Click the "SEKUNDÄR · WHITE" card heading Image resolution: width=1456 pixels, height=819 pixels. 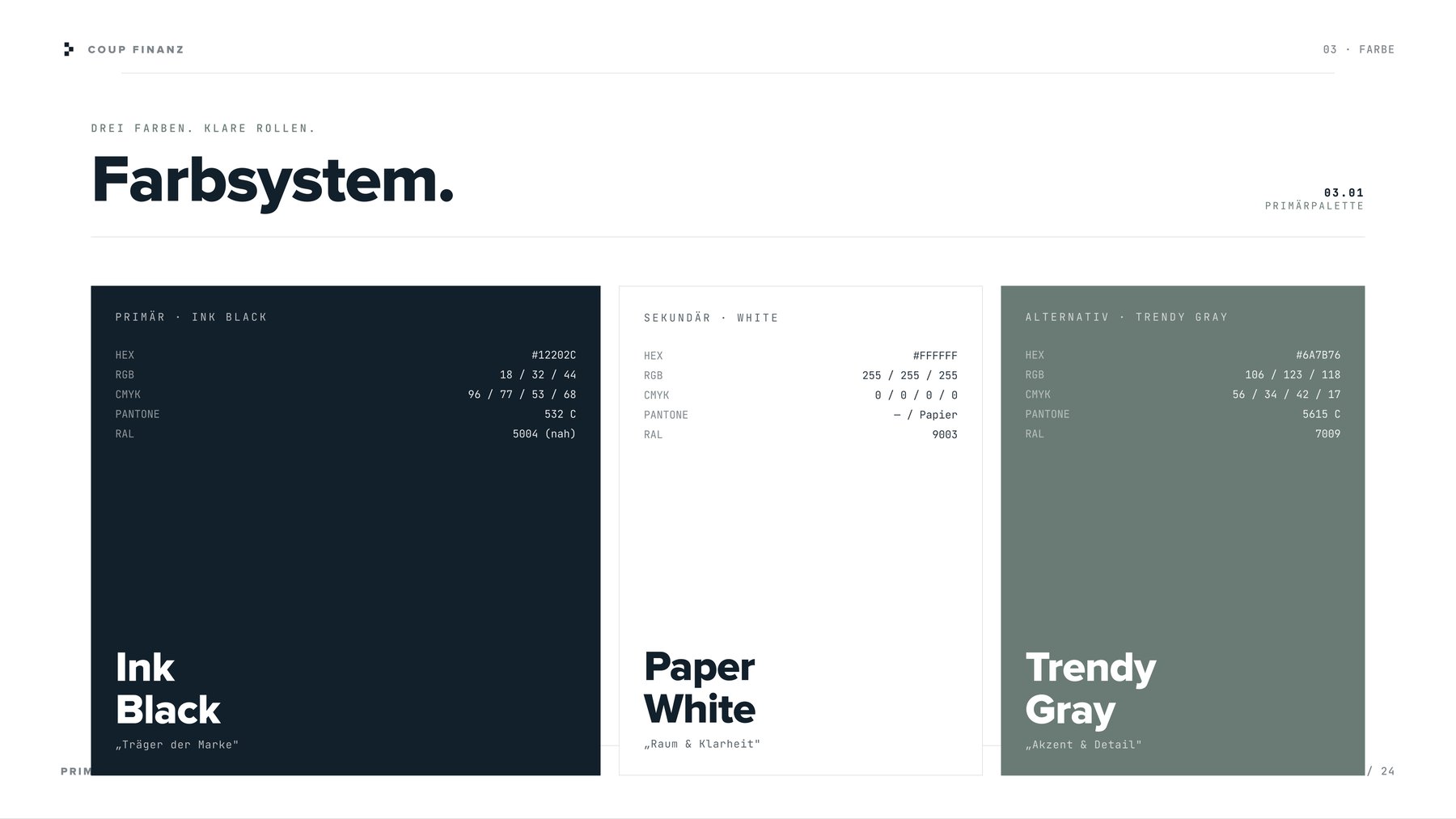pos(711,318)
